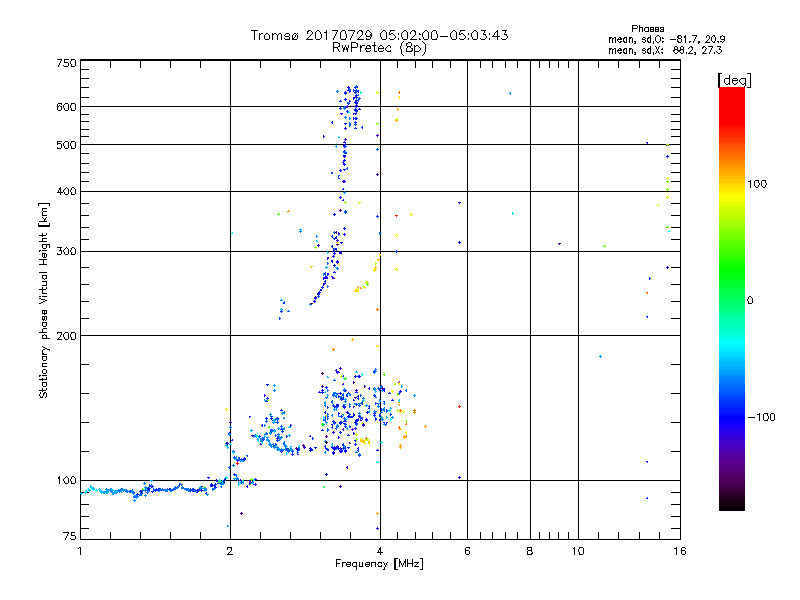Click the y-axis label 600
800x600 pixels.
coord(66,107)
